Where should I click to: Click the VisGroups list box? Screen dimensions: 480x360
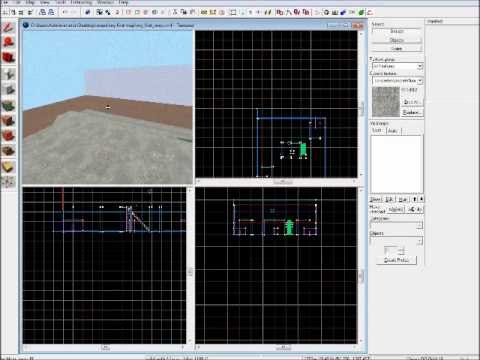tap(397, 164)
